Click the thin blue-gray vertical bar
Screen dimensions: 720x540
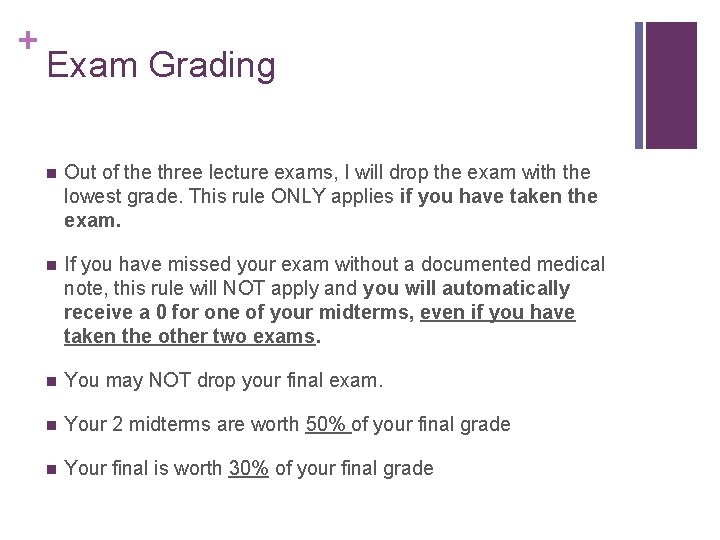639,85
